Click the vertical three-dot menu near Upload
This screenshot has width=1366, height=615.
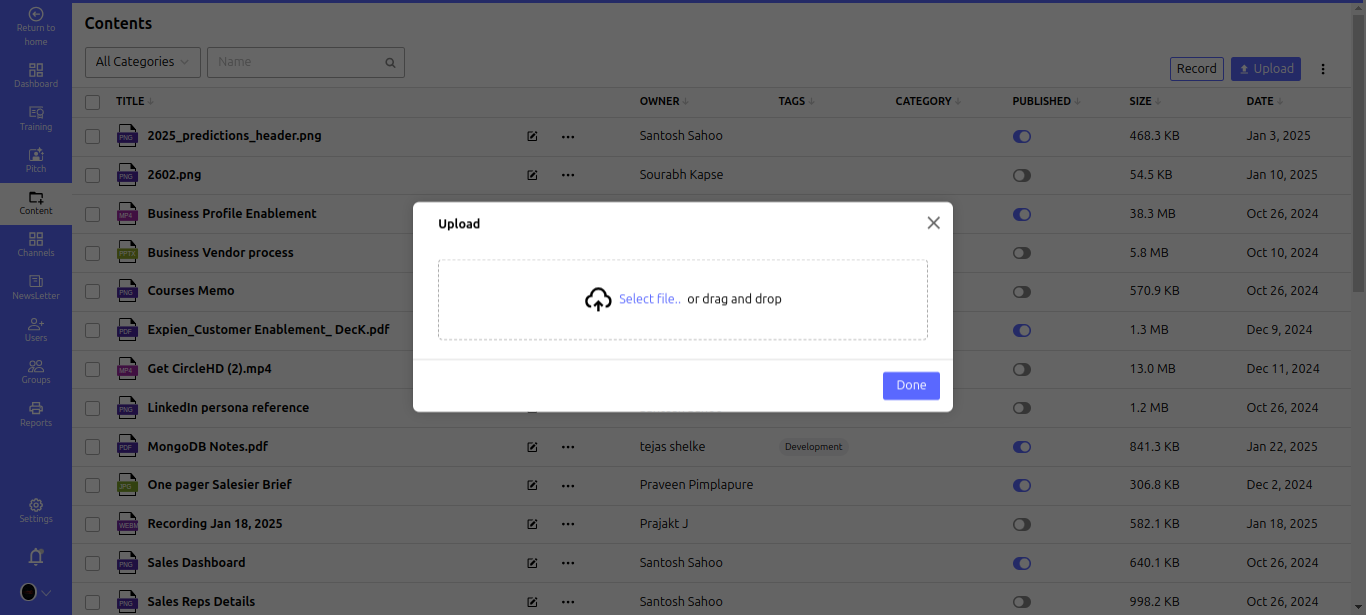[1323, 69]
